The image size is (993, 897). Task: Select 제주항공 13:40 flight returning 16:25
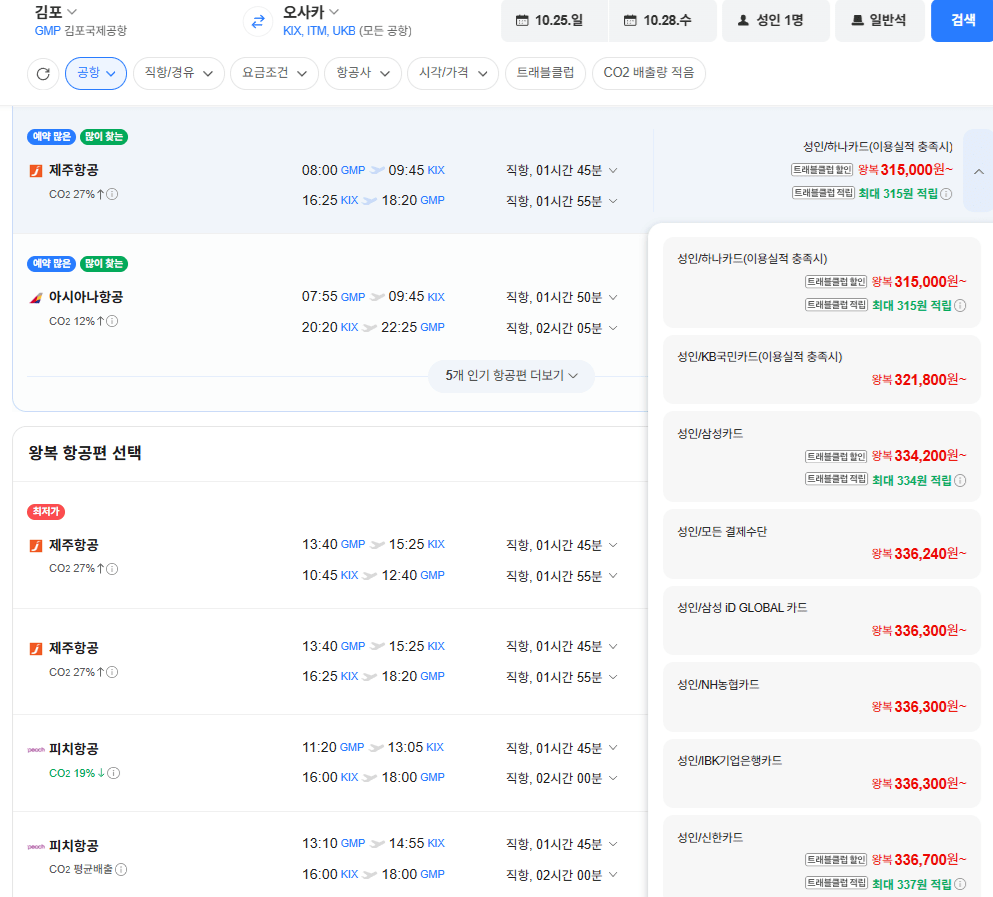click(329, 661)
